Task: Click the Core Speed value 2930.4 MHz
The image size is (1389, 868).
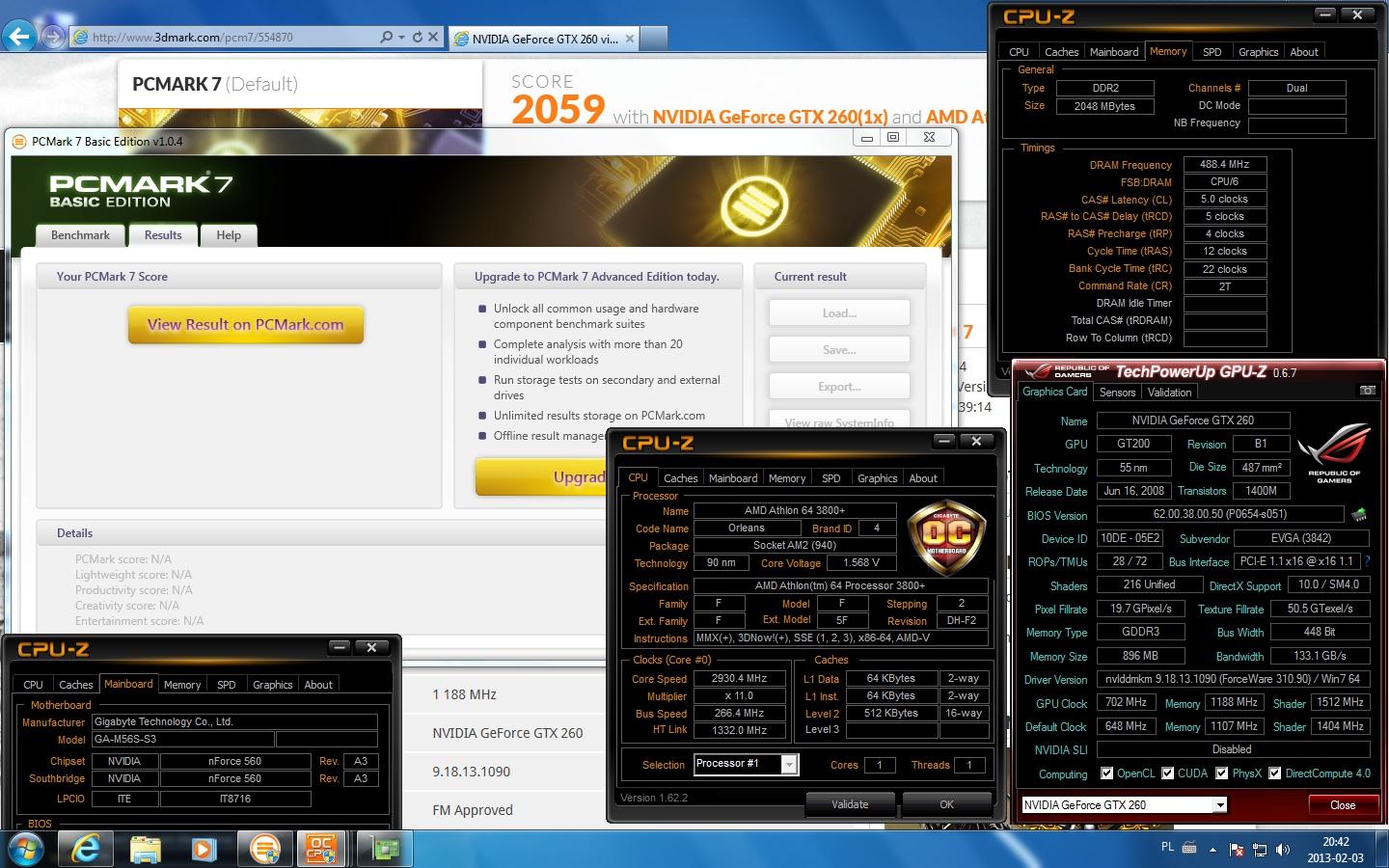Action: [x=740, y=679]
